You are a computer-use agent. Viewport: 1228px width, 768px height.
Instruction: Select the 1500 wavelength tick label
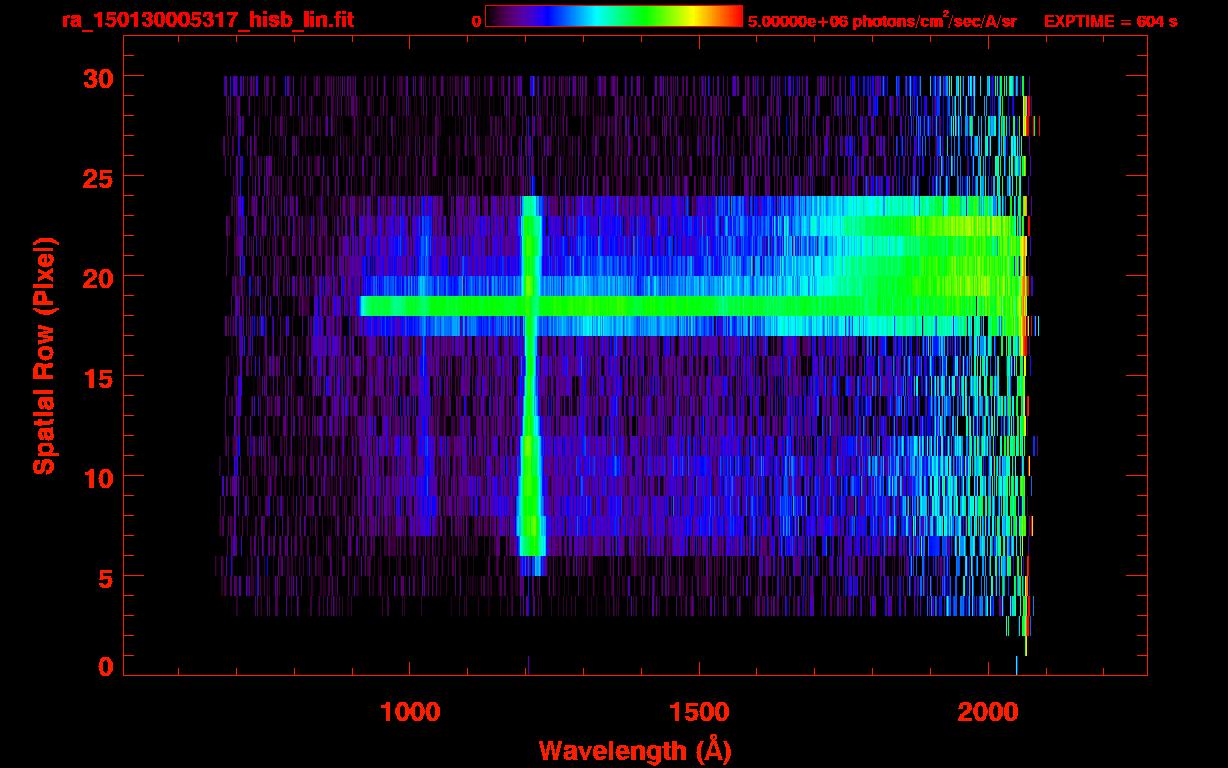click(698, 712)
